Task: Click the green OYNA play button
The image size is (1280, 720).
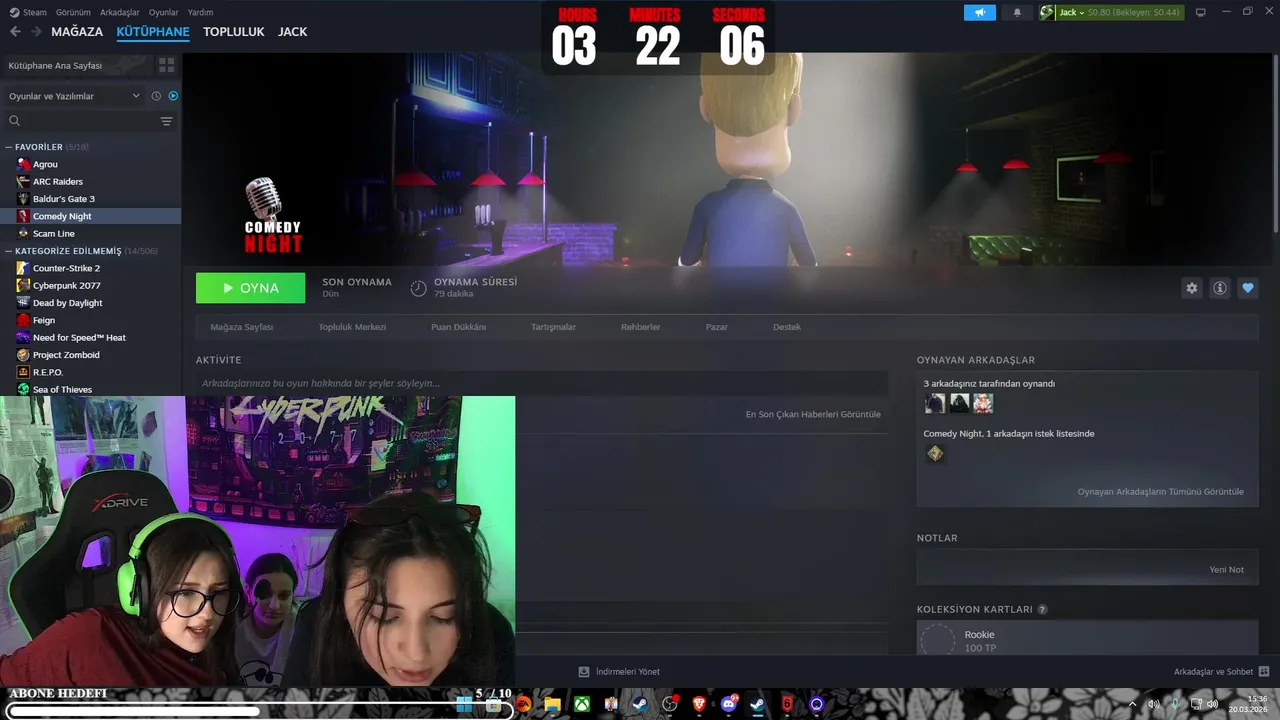Action: 250,288
